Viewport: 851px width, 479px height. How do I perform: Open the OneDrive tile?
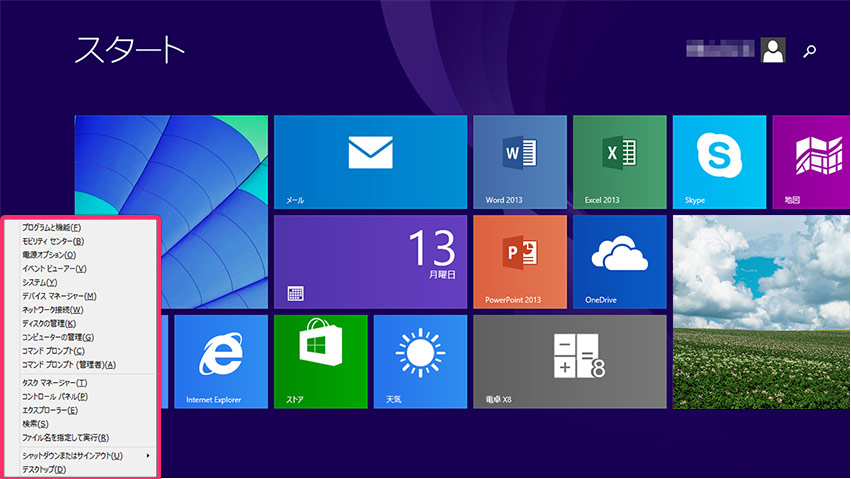(620, 262)
